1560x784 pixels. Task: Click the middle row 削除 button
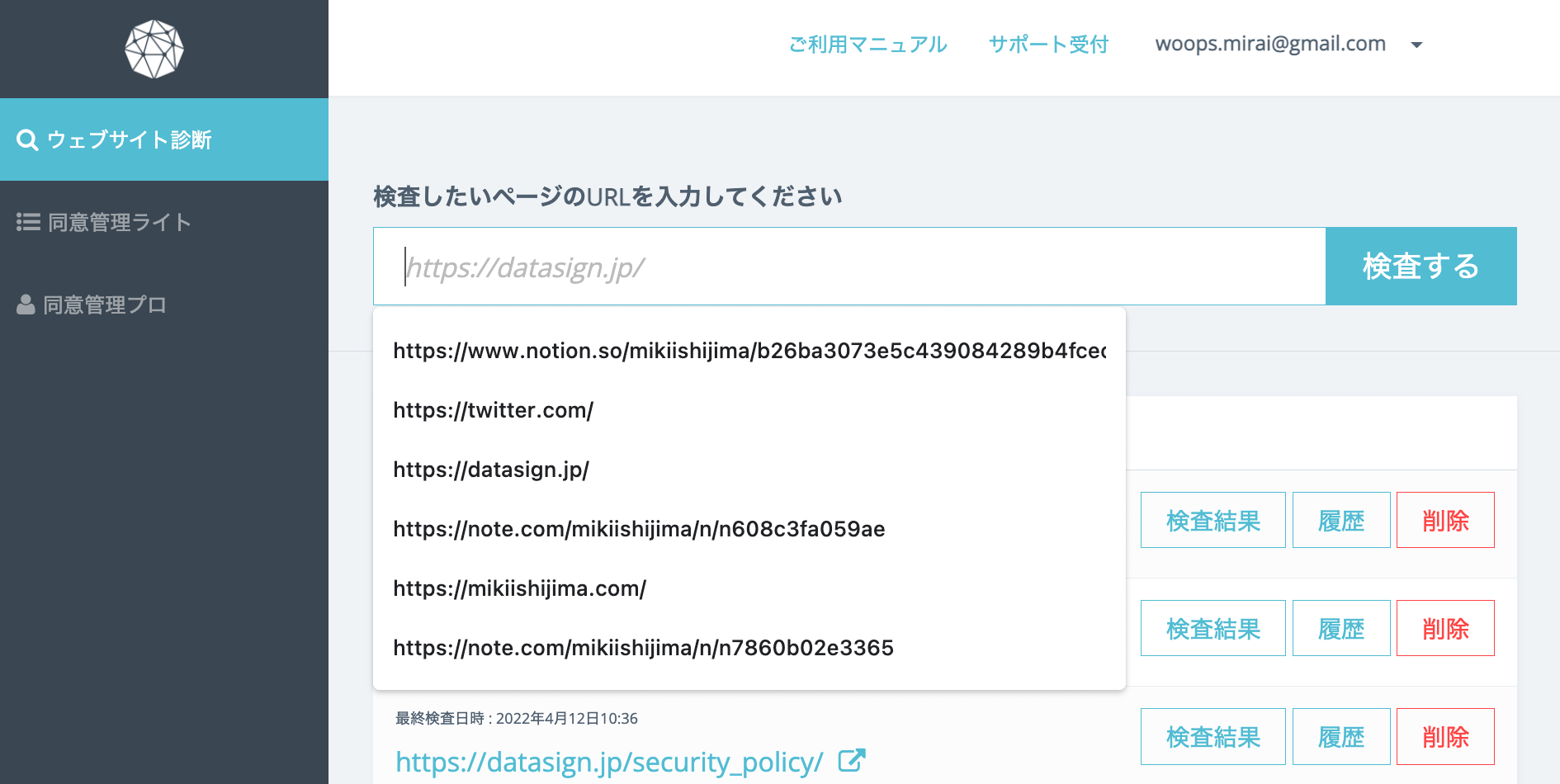(1445, 628)
